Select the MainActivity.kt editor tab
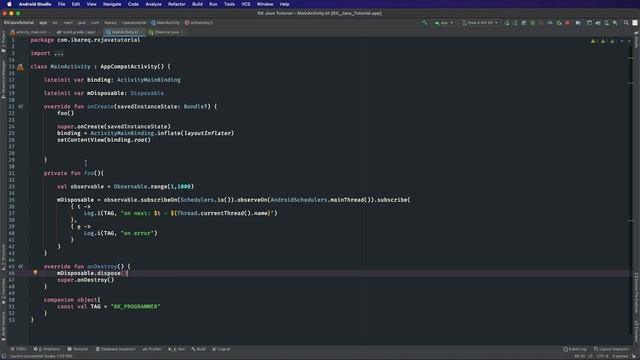640x360 pixels. 124,32
